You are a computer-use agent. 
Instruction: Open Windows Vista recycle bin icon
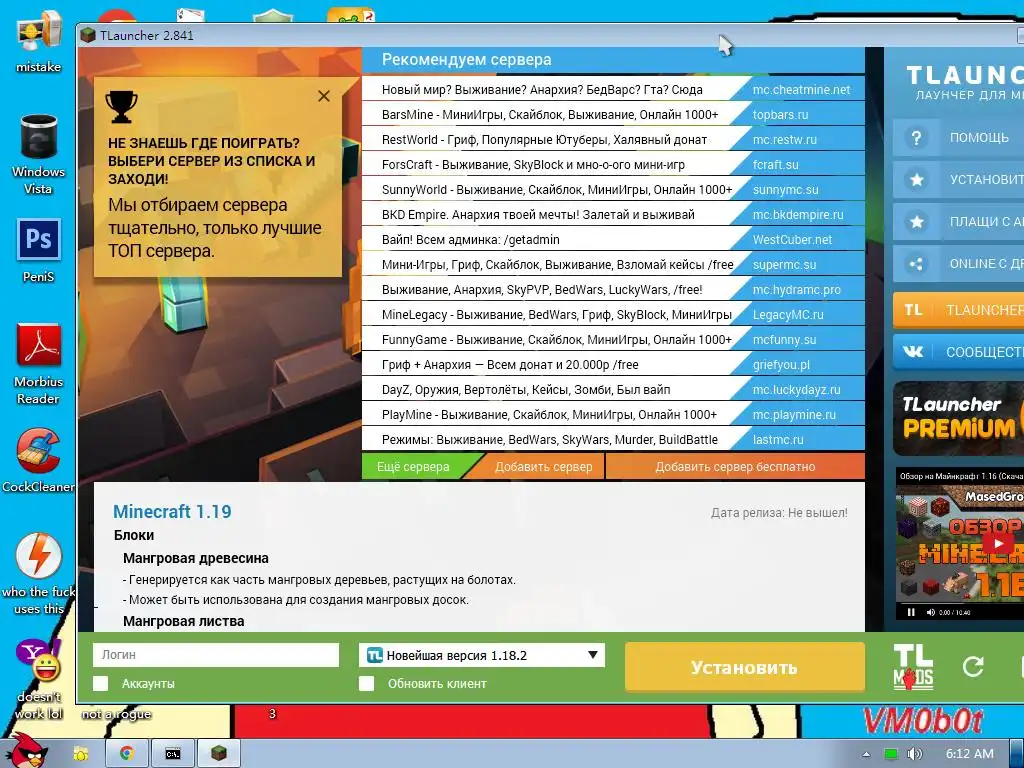[39, 154]
